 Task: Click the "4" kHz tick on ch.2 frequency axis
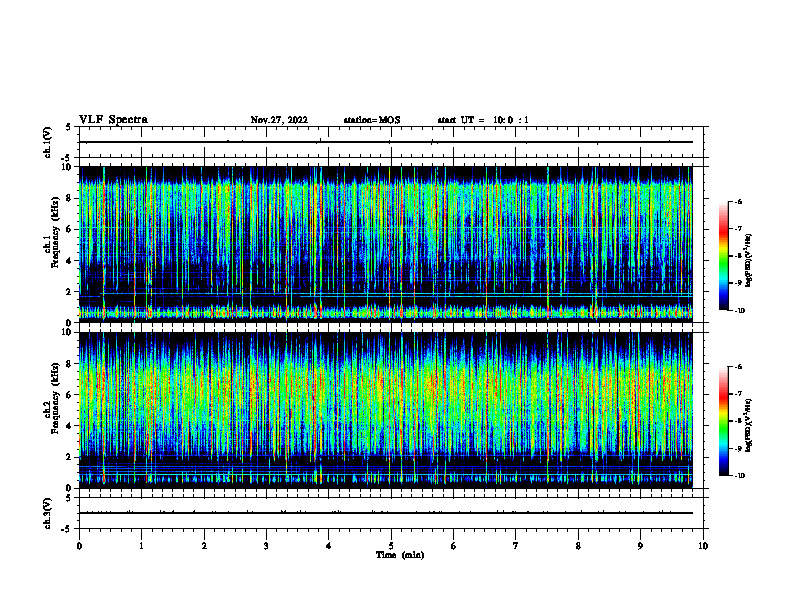pyautogui.click(x=69, y=426)
